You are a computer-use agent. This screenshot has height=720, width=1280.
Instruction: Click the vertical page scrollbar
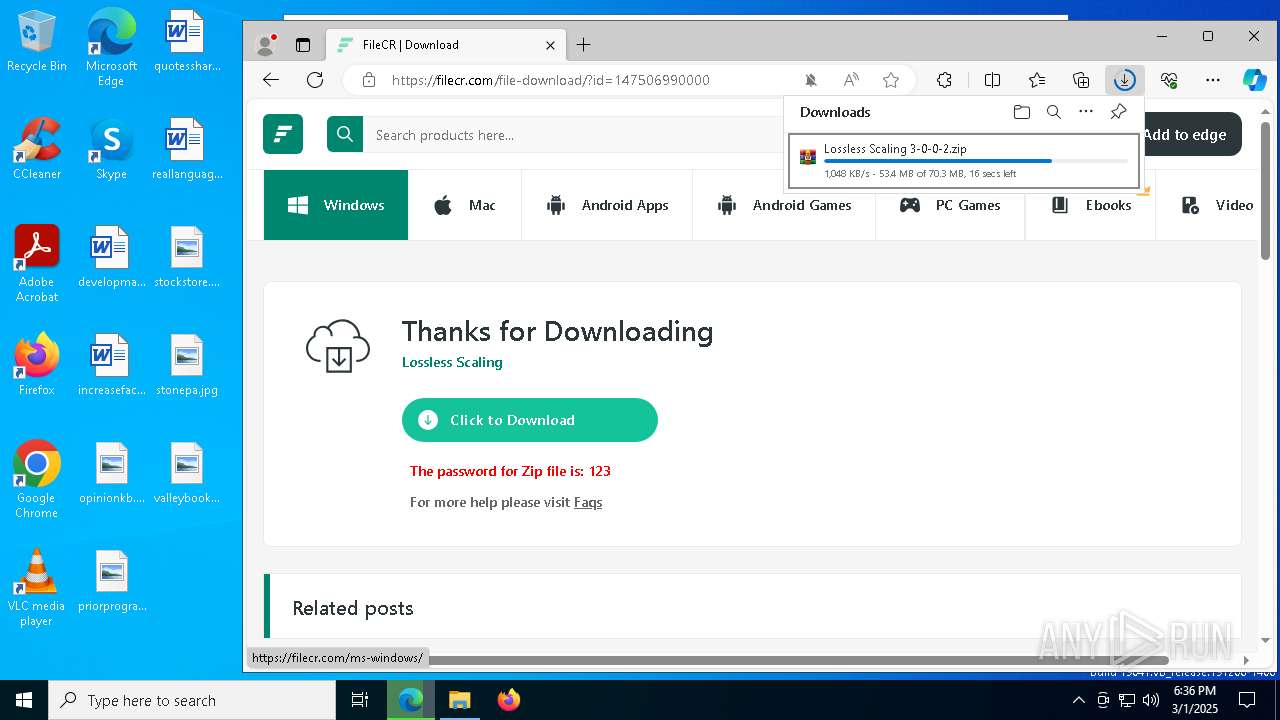coord(1265,190)
